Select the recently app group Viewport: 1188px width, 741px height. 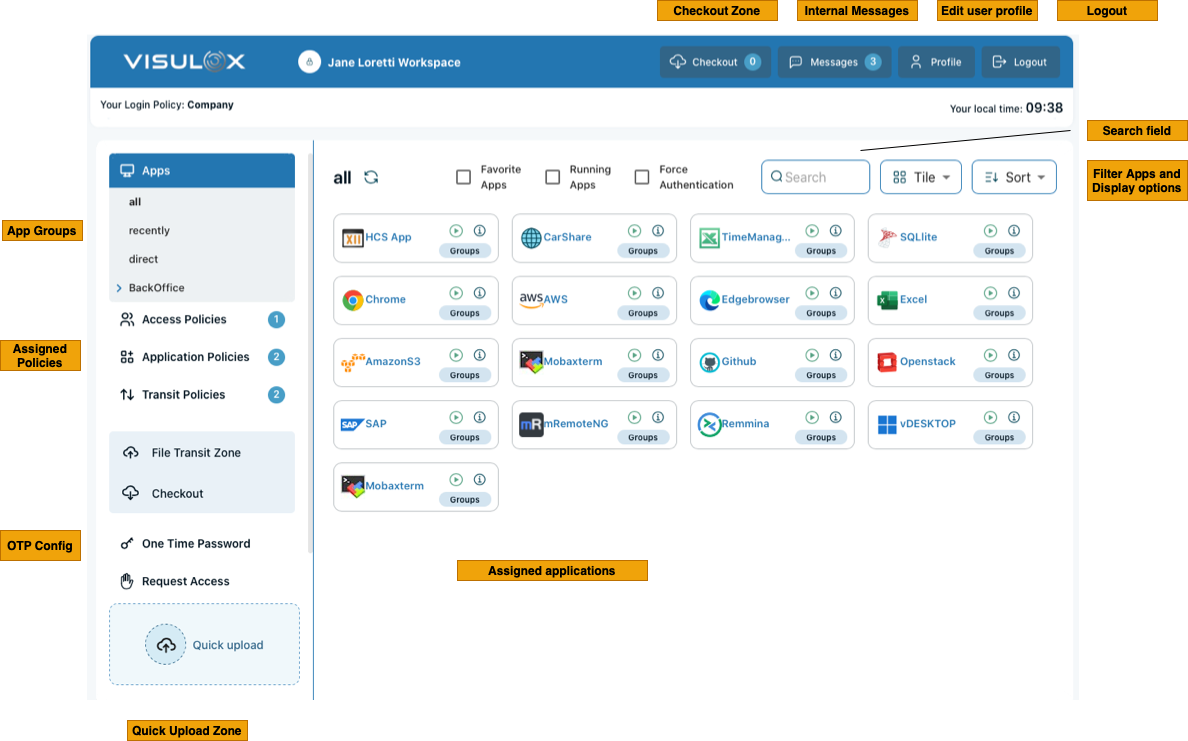[149, 231]
